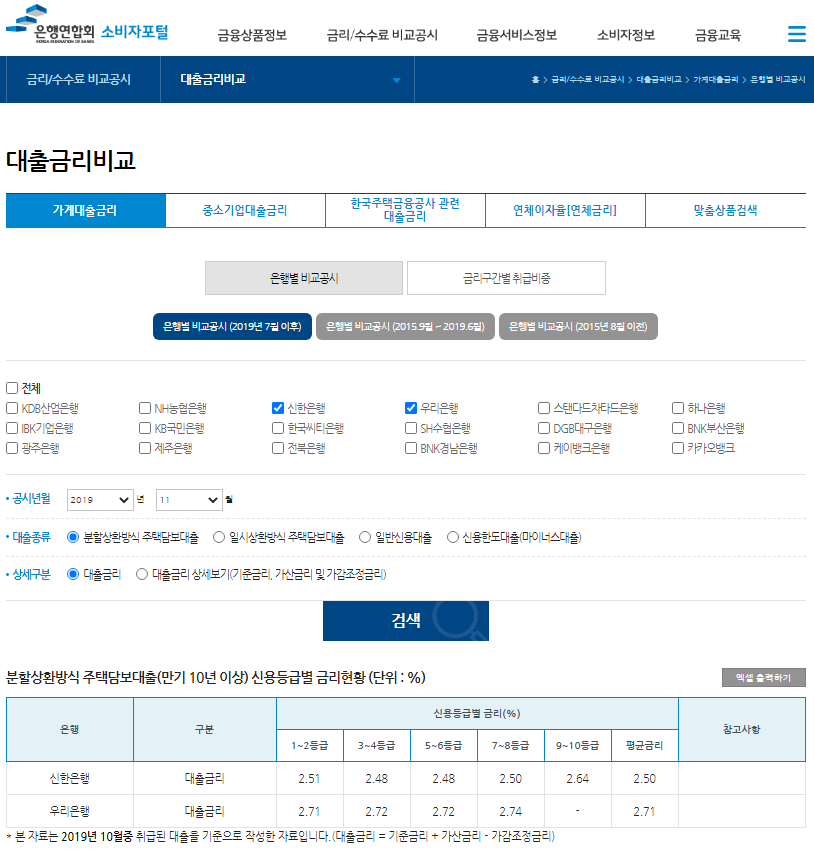Toggle the 전체 checkbox
The image size is (814, 855).
point(12,388)
